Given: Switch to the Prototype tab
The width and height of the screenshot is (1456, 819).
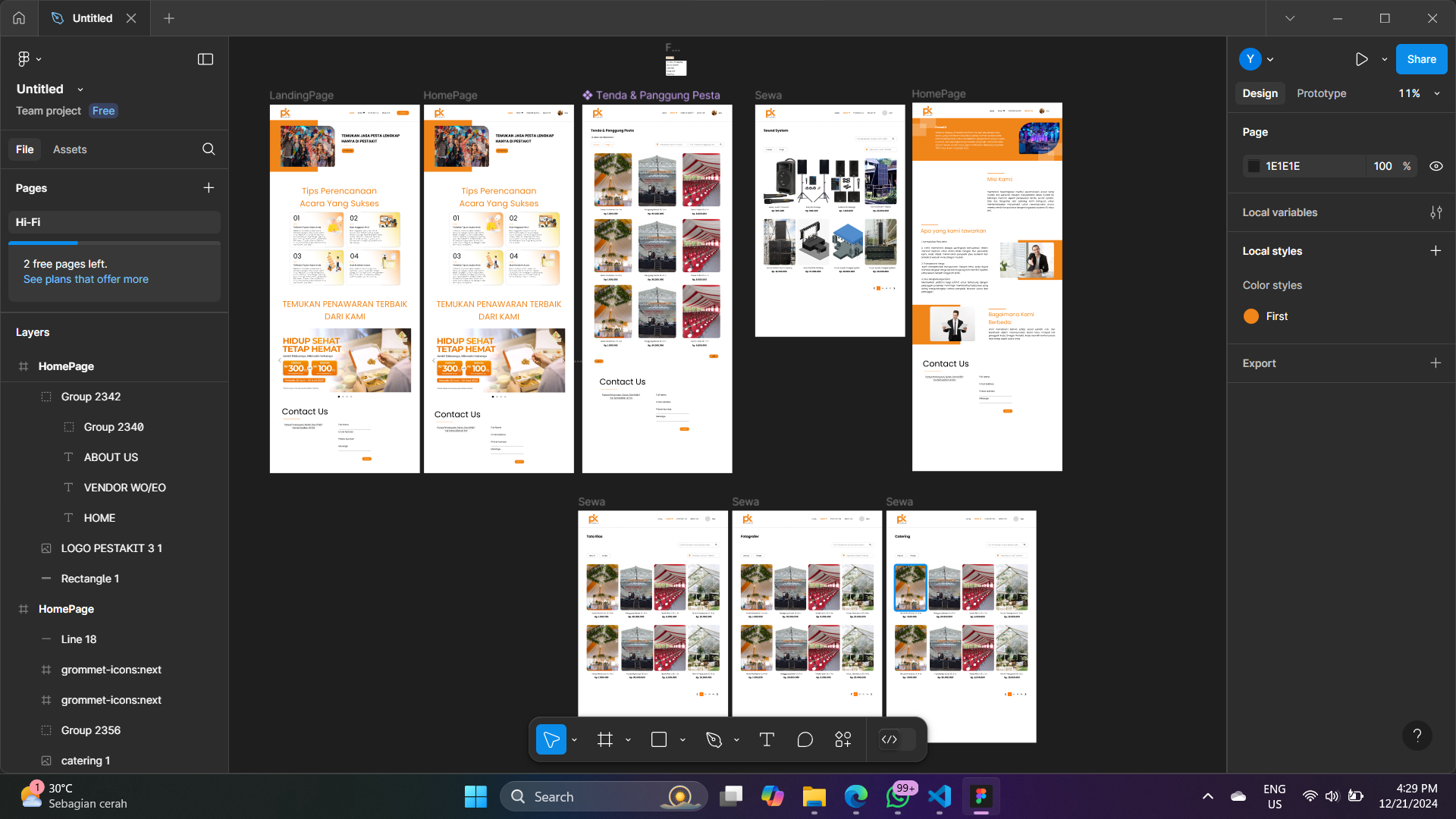Looking at the screenshot, I should click(1321, 93).
